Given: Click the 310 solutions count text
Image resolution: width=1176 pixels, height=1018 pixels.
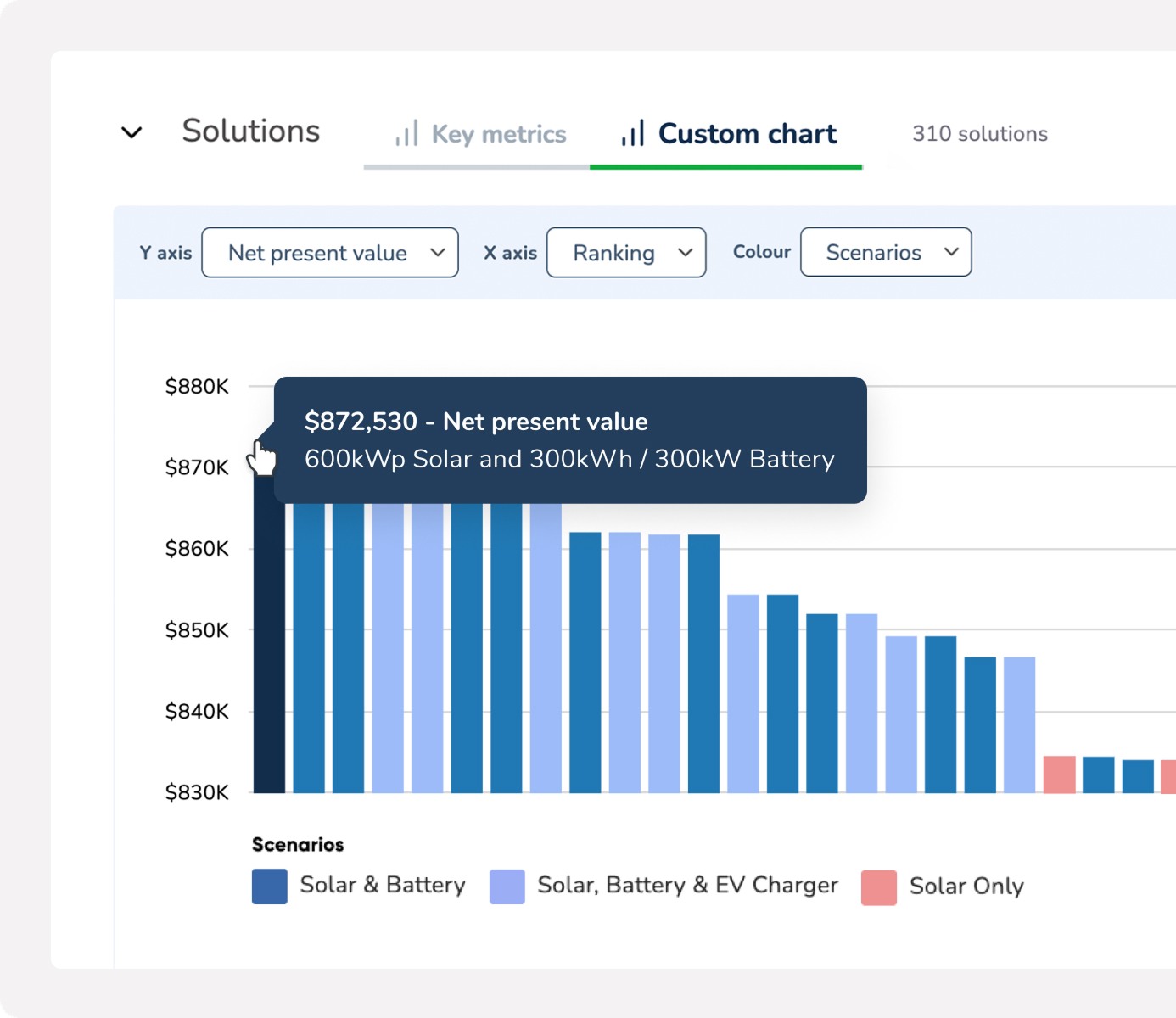Looking at the screenshot, I should pyautogui.click(x=980, y=134).
